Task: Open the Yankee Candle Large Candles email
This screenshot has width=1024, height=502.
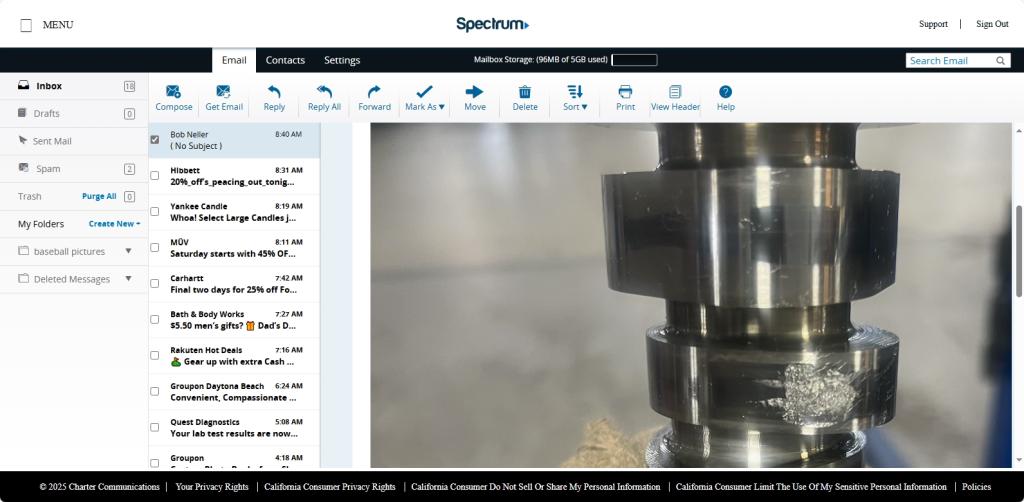Action: [x=236, y=212]
